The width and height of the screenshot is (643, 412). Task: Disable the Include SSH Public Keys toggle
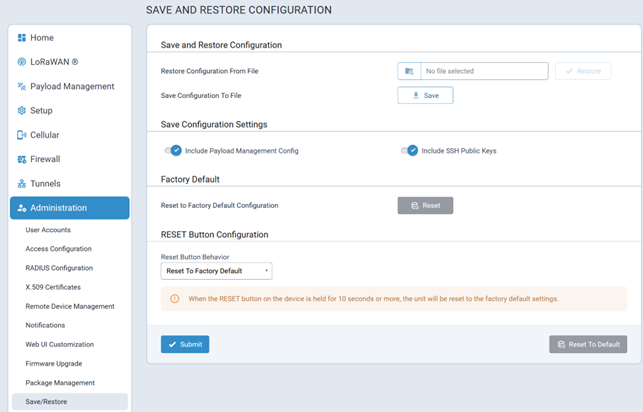tap(409, 151)
